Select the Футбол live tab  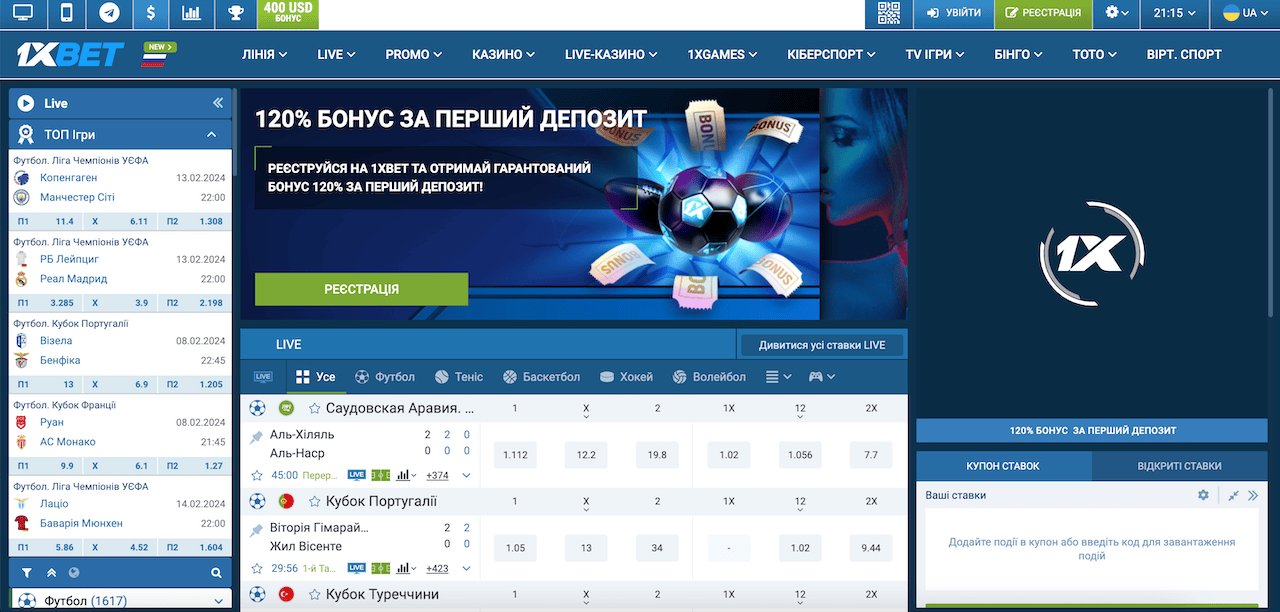tap(385, 377)
